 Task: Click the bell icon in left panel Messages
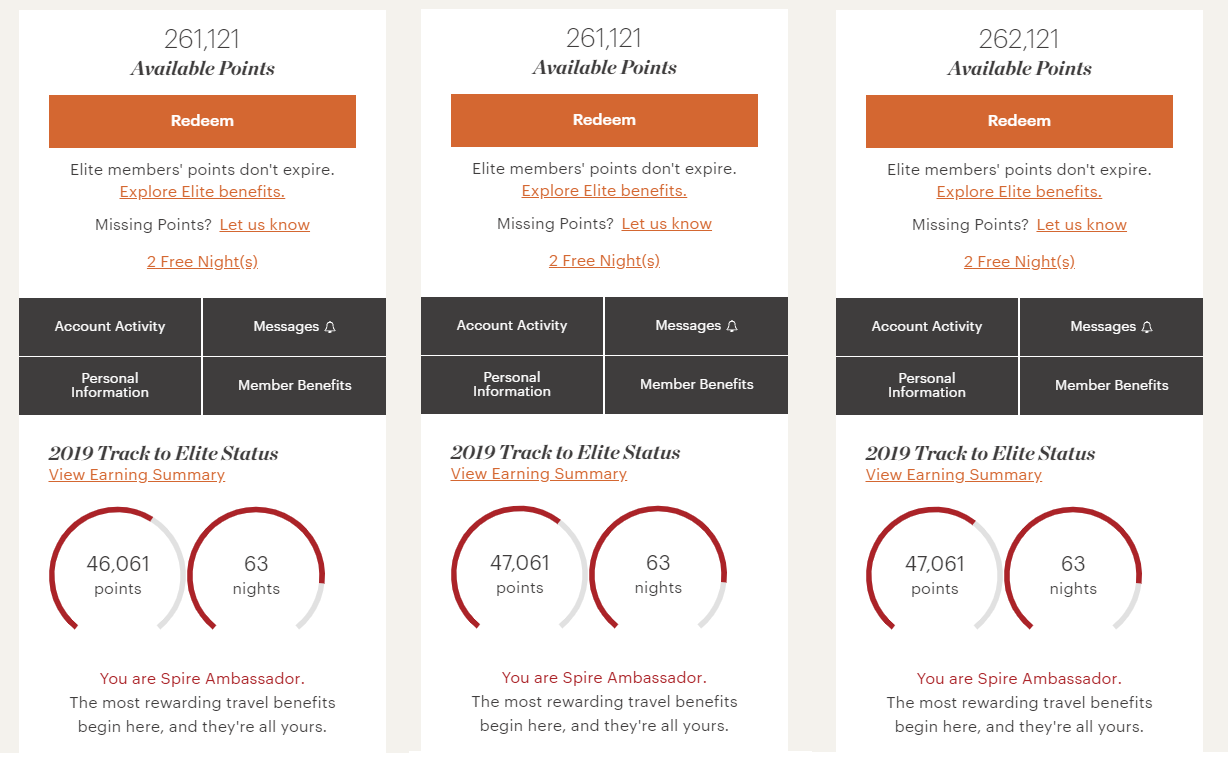331,327
